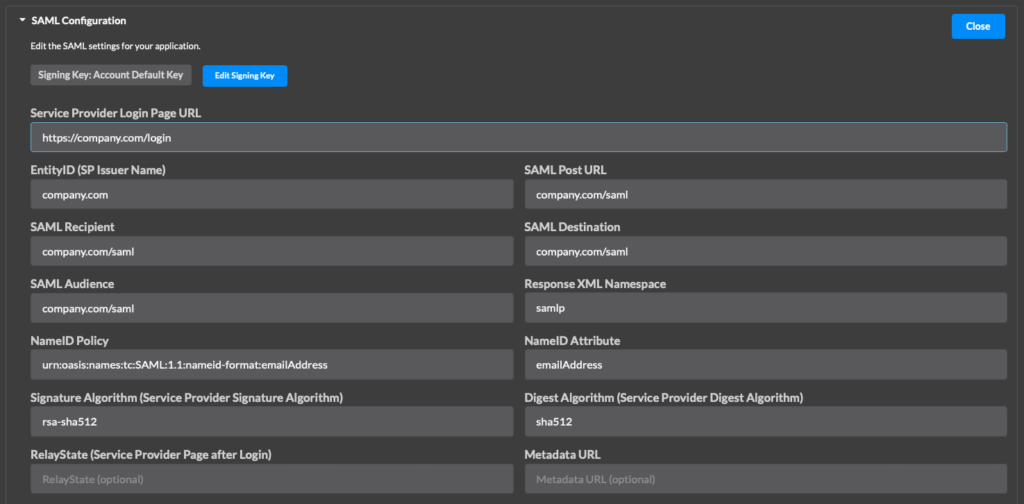1024x504 pixels.
Task: Click the Edit Signing Key button
Action: 245,76
